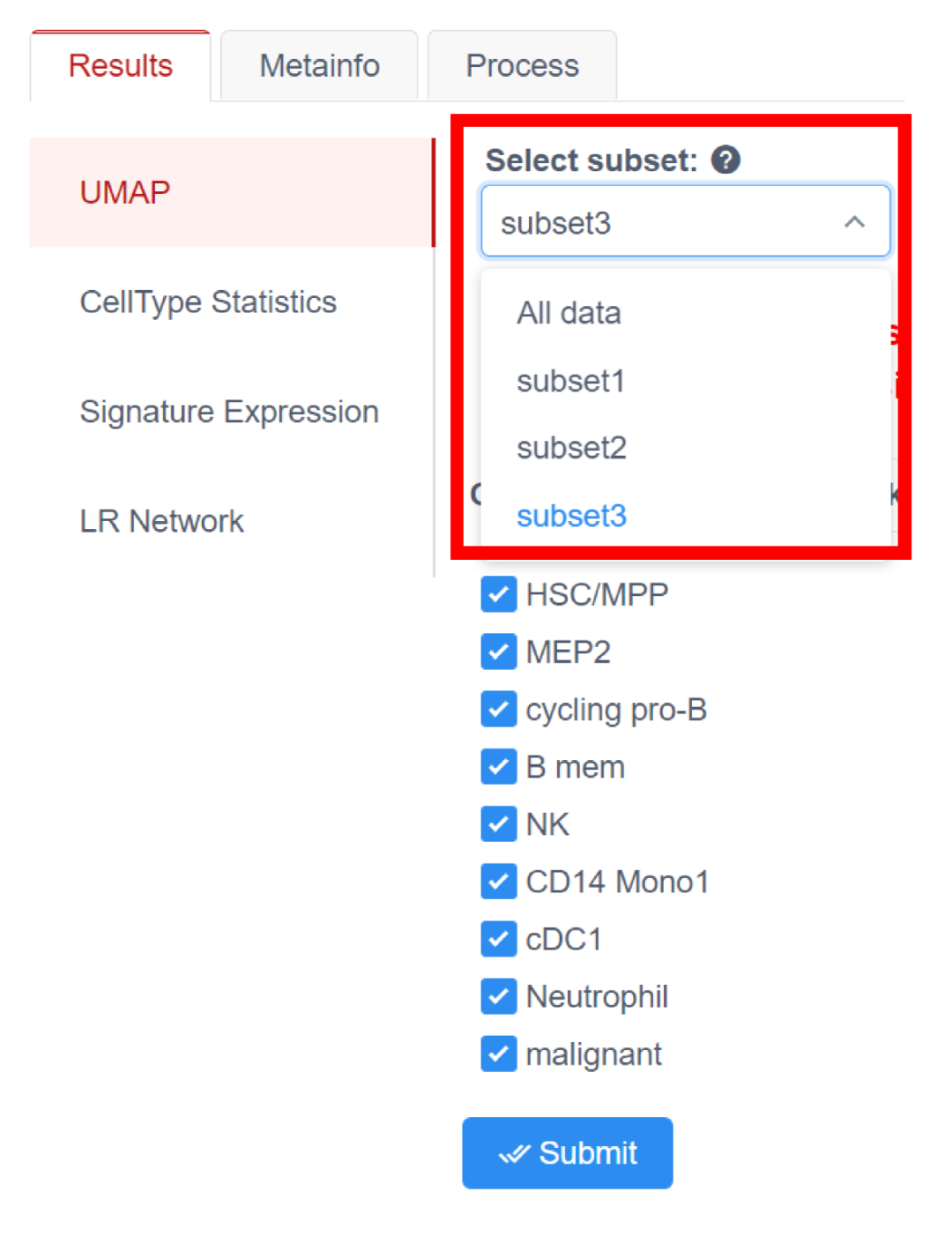The image size is (952, 1244).
Task: Click the help icon beside Select subset
Action: point(725,160)
